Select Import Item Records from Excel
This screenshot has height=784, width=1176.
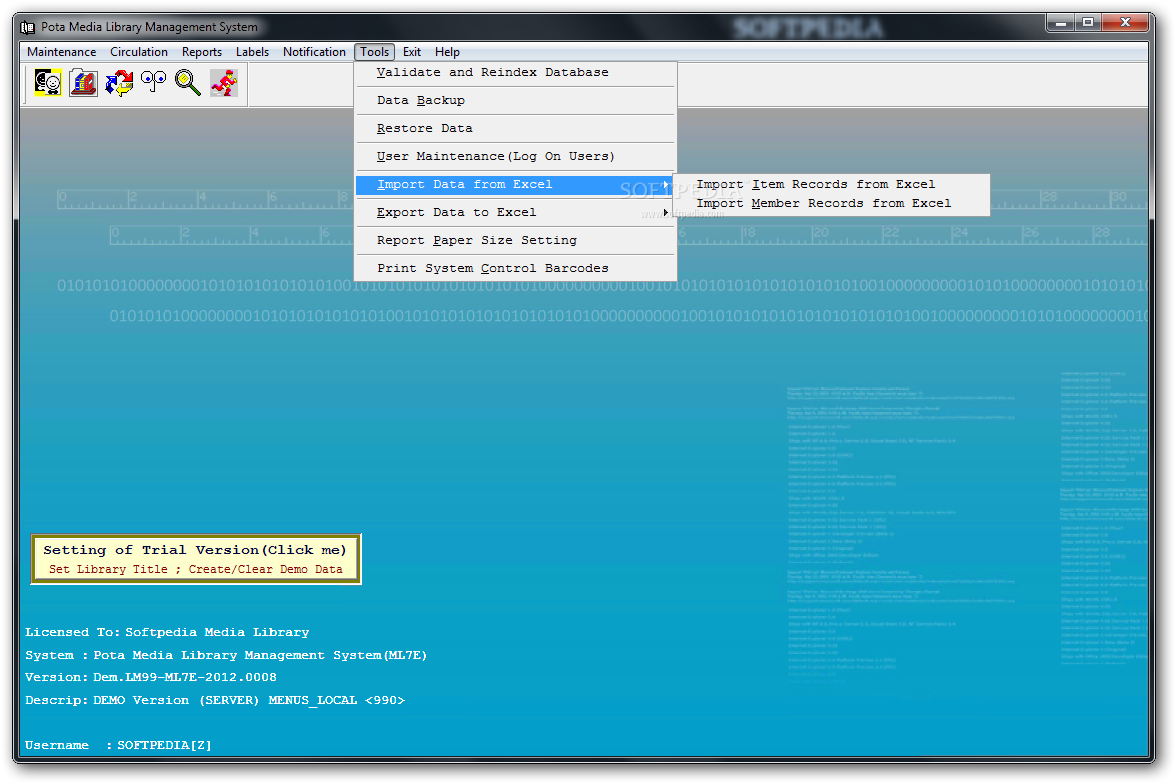(831, 185)
